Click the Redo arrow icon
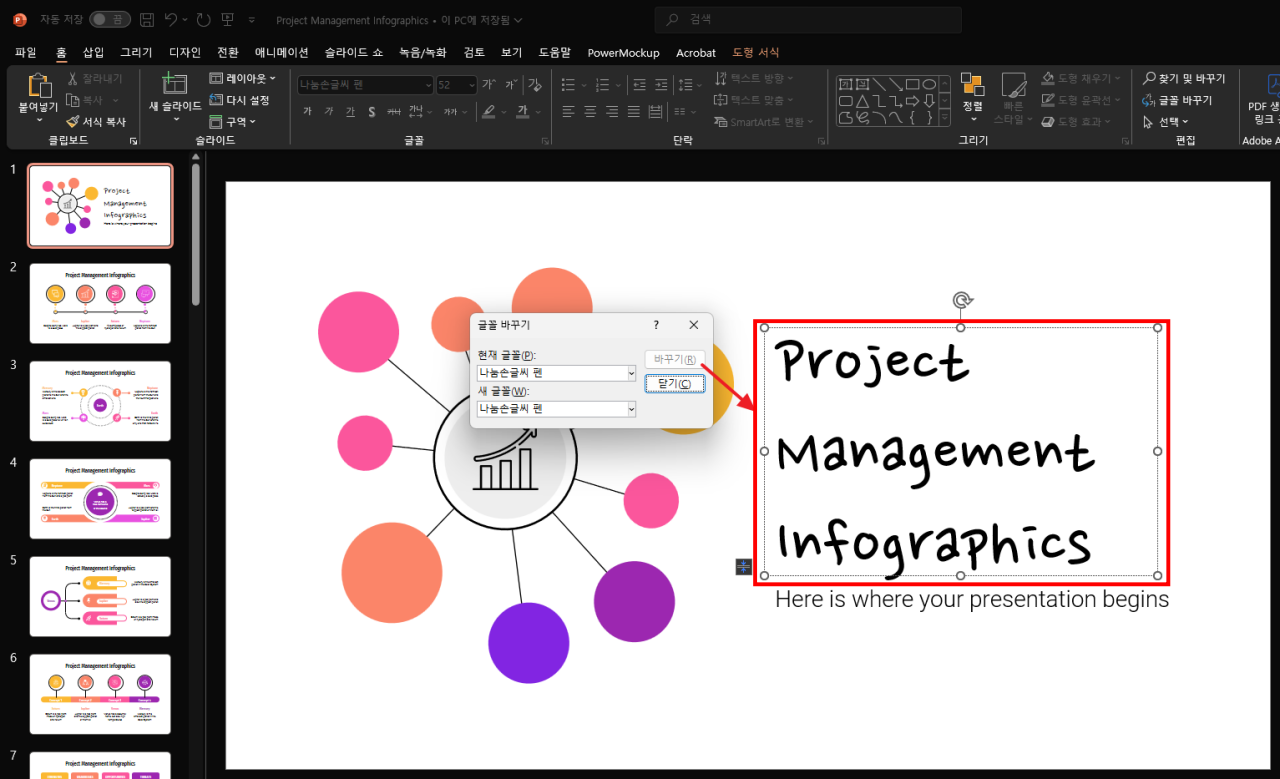The width and height of the screenshot is (1280, 779). click(204, 20)
